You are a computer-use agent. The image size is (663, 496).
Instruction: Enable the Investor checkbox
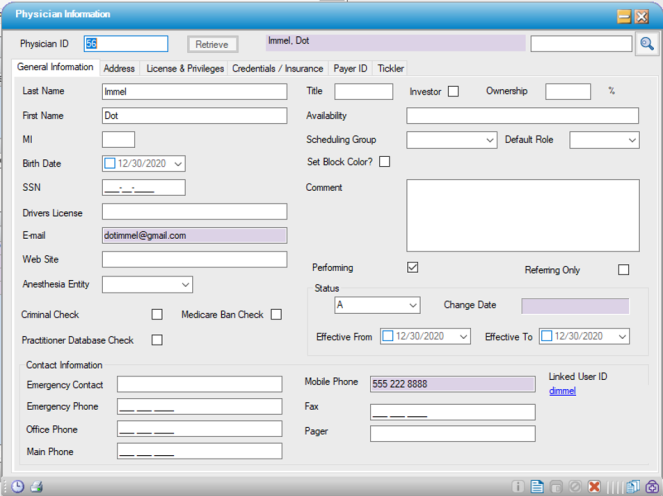click(x=453, y=92)
